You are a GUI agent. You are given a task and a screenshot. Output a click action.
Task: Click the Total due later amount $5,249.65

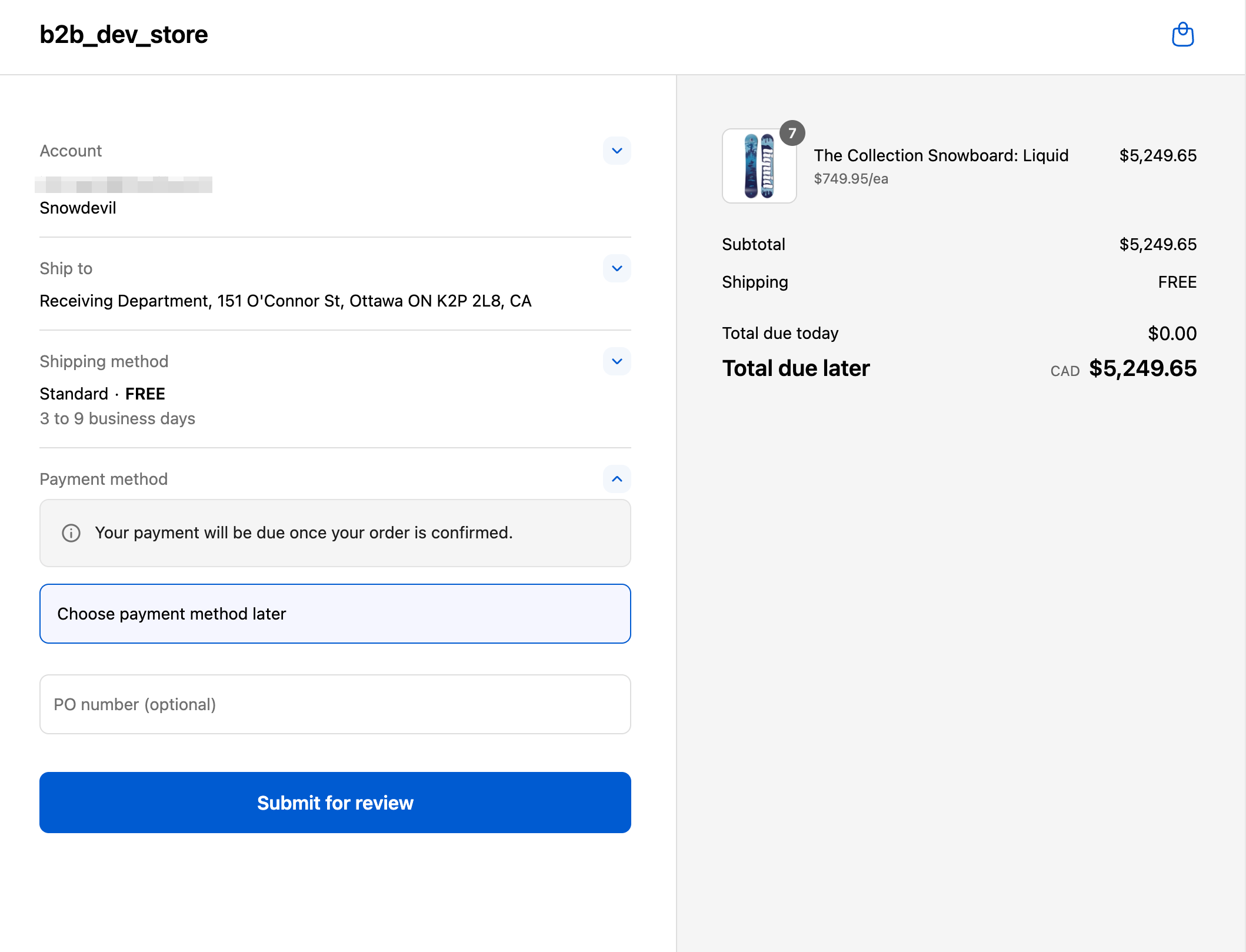coord(1142,368)
